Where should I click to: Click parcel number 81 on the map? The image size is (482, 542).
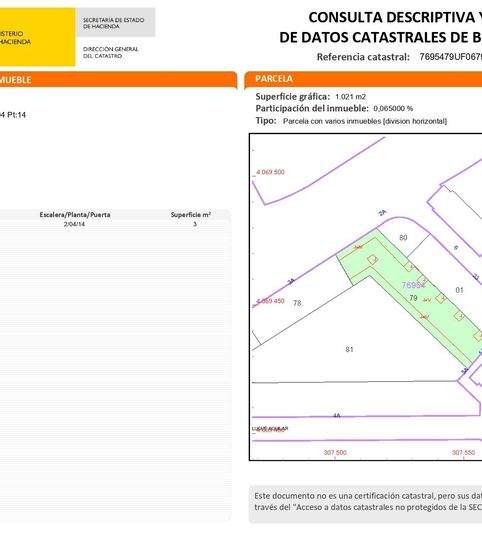(349, 349)
